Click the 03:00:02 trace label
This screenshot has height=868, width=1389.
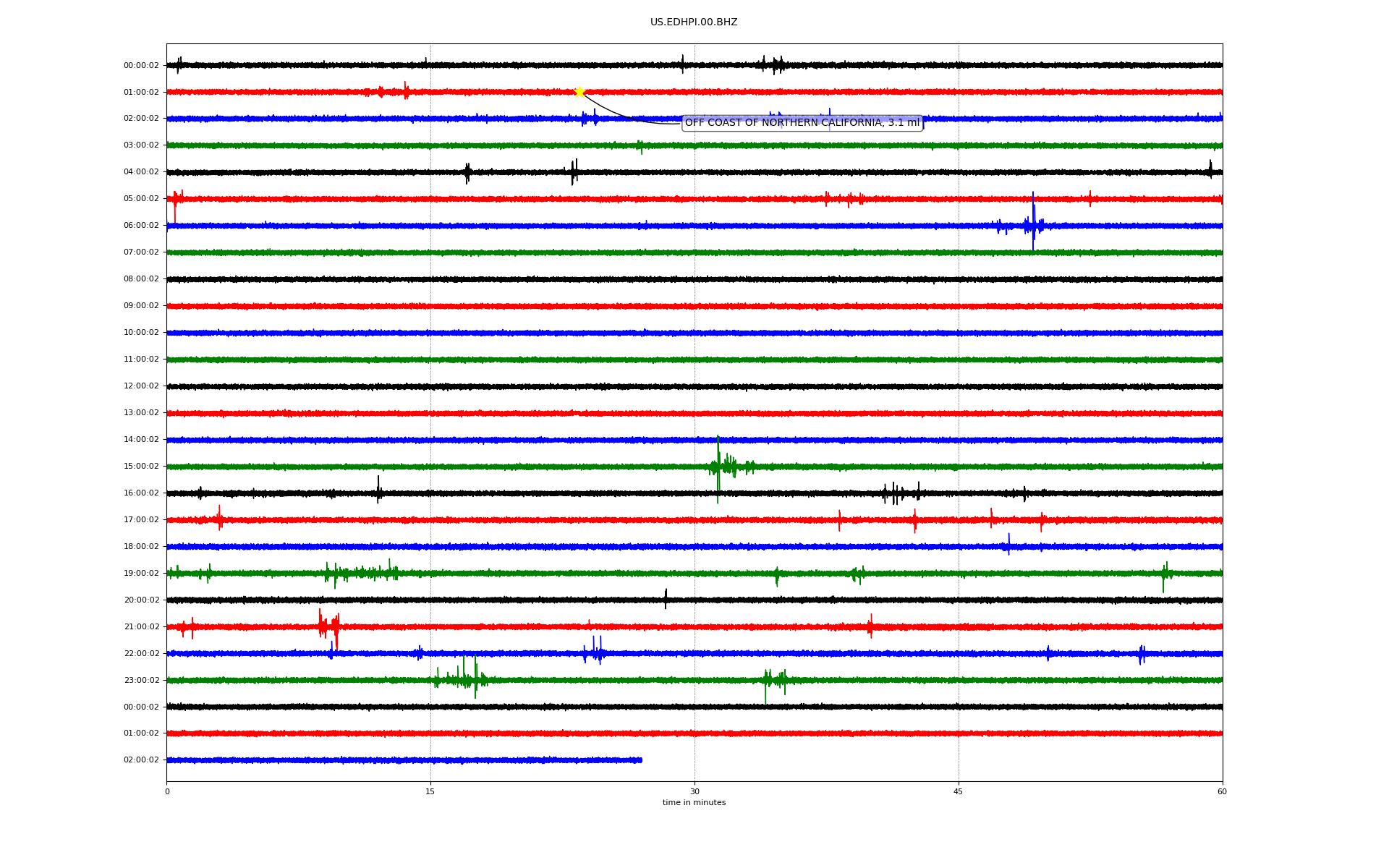[x=141, y=145]
